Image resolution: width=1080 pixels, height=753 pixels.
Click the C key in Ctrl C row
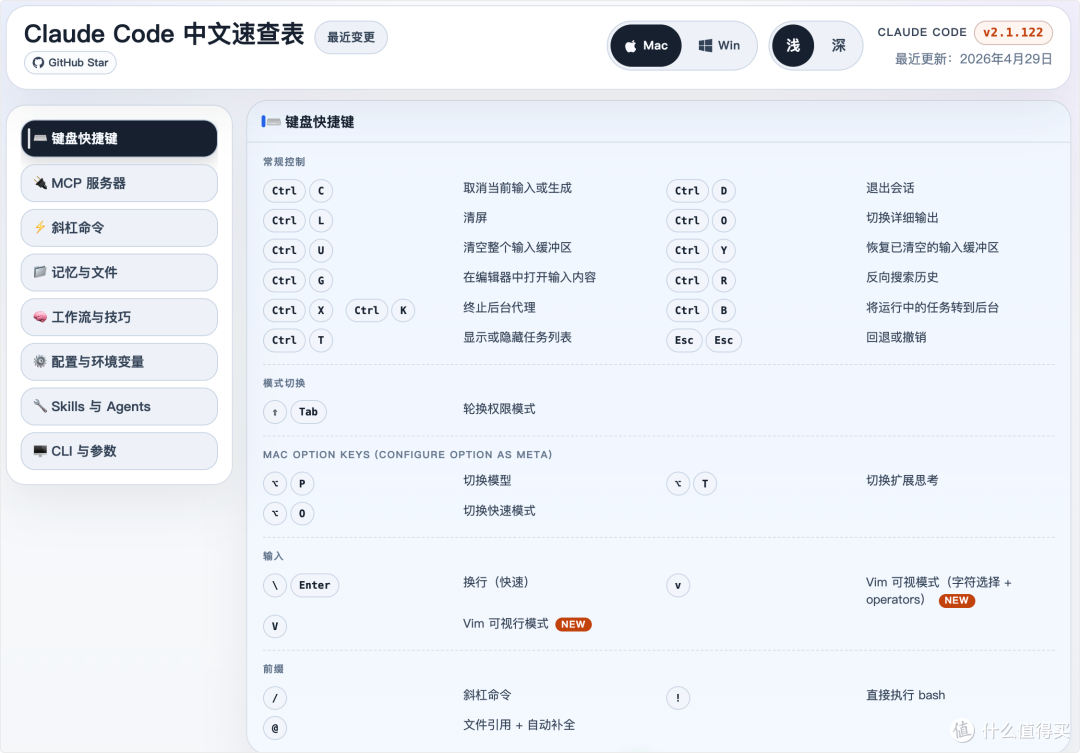[321, 191]
